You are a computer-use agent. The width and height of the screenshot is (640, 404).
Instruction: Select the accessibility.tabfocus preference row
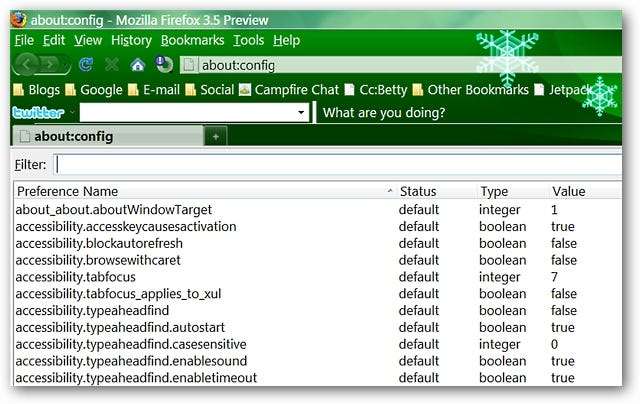(x=318, y=277)
